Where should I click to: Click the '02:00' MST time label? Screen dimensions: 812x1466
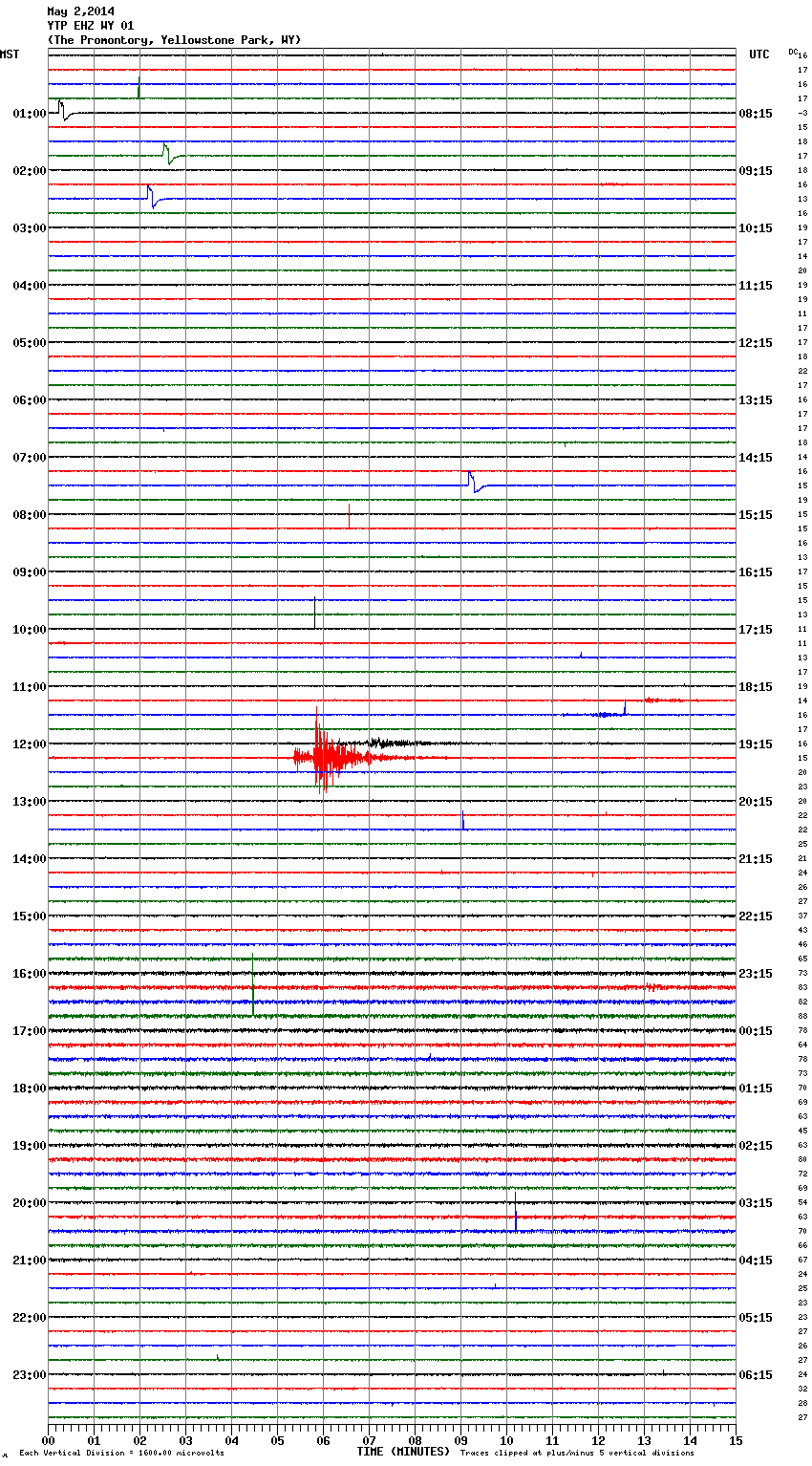tap(29, 171)
